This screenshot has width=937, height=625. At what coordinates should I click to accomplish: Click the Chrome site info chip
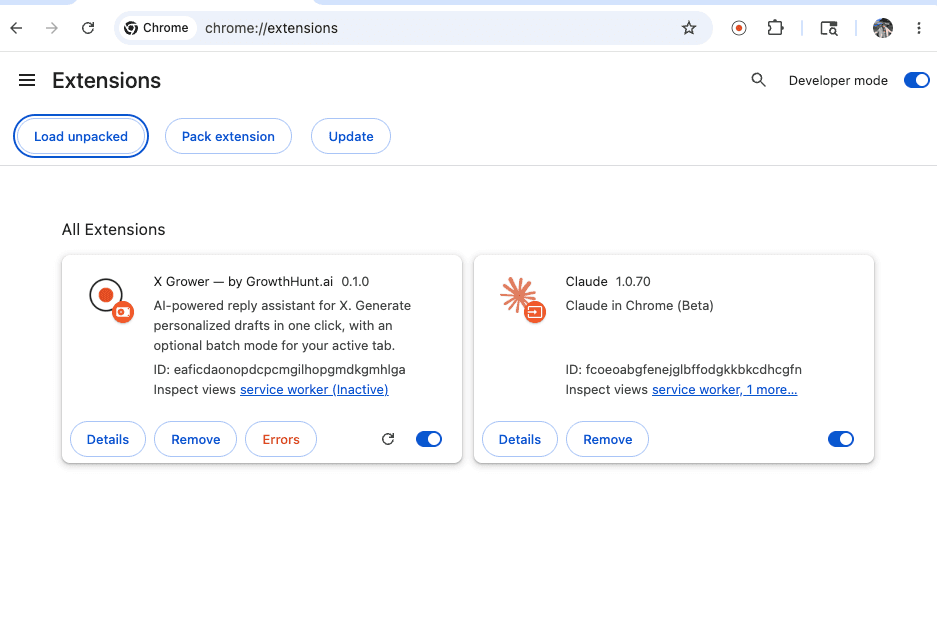tap(157, 28)
